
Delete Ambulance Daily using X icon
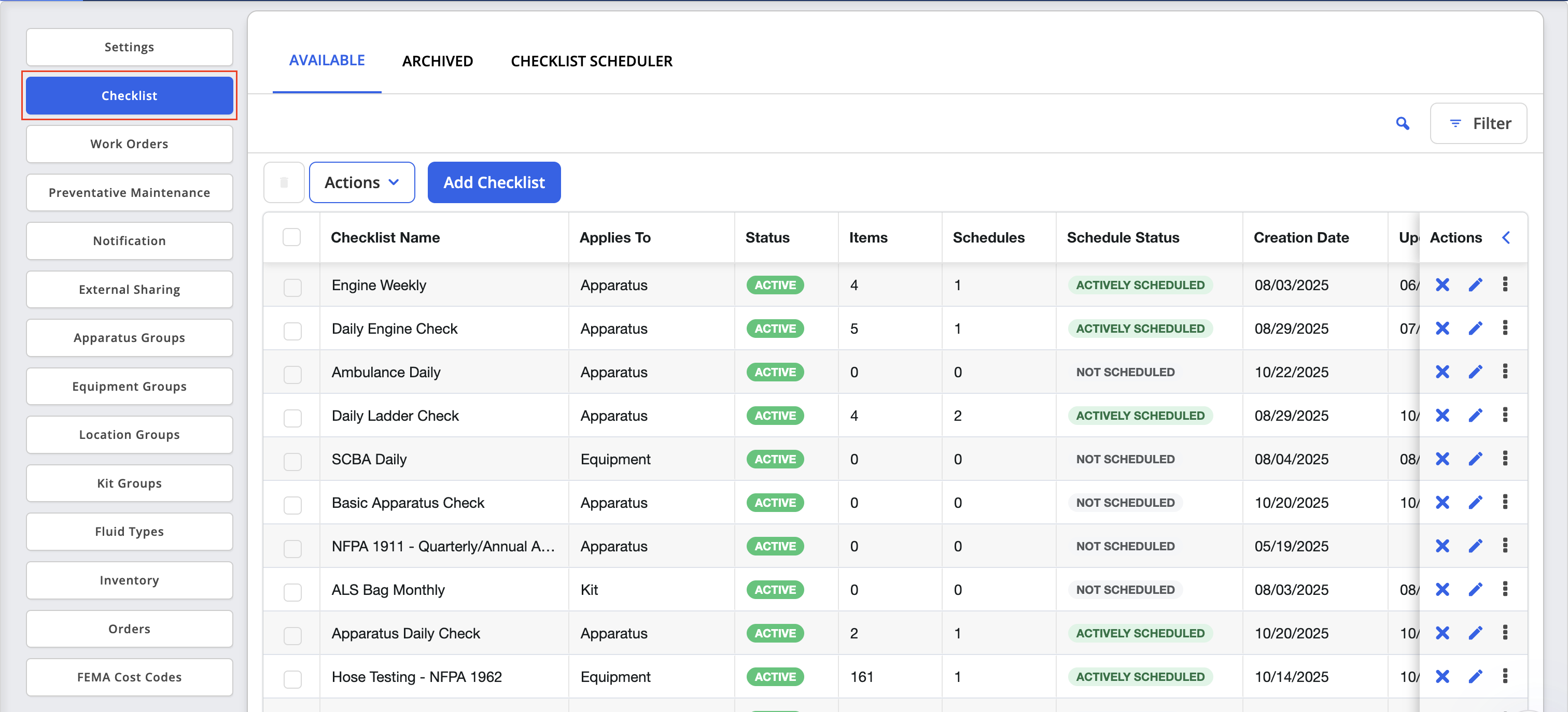tap(1442, 372)
